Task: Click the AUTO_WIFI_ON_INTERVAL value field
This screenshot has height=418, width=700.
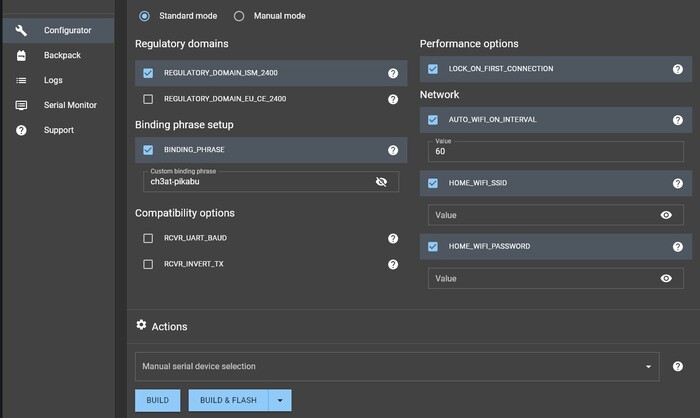Action: pyautogui.click(x=555, y=151)
